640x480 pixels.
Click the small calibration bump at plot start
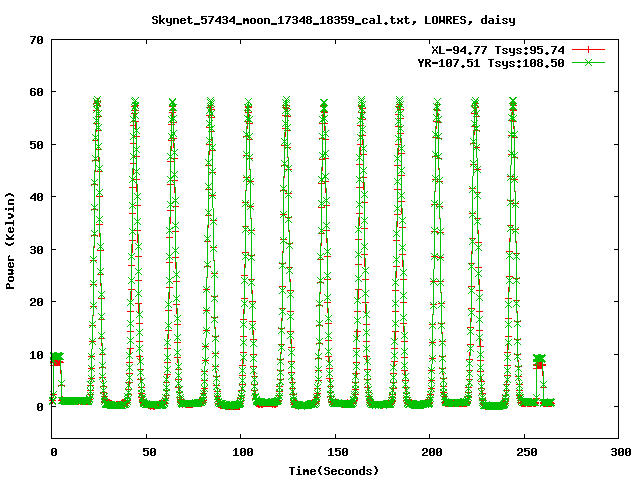click(57, 357)
